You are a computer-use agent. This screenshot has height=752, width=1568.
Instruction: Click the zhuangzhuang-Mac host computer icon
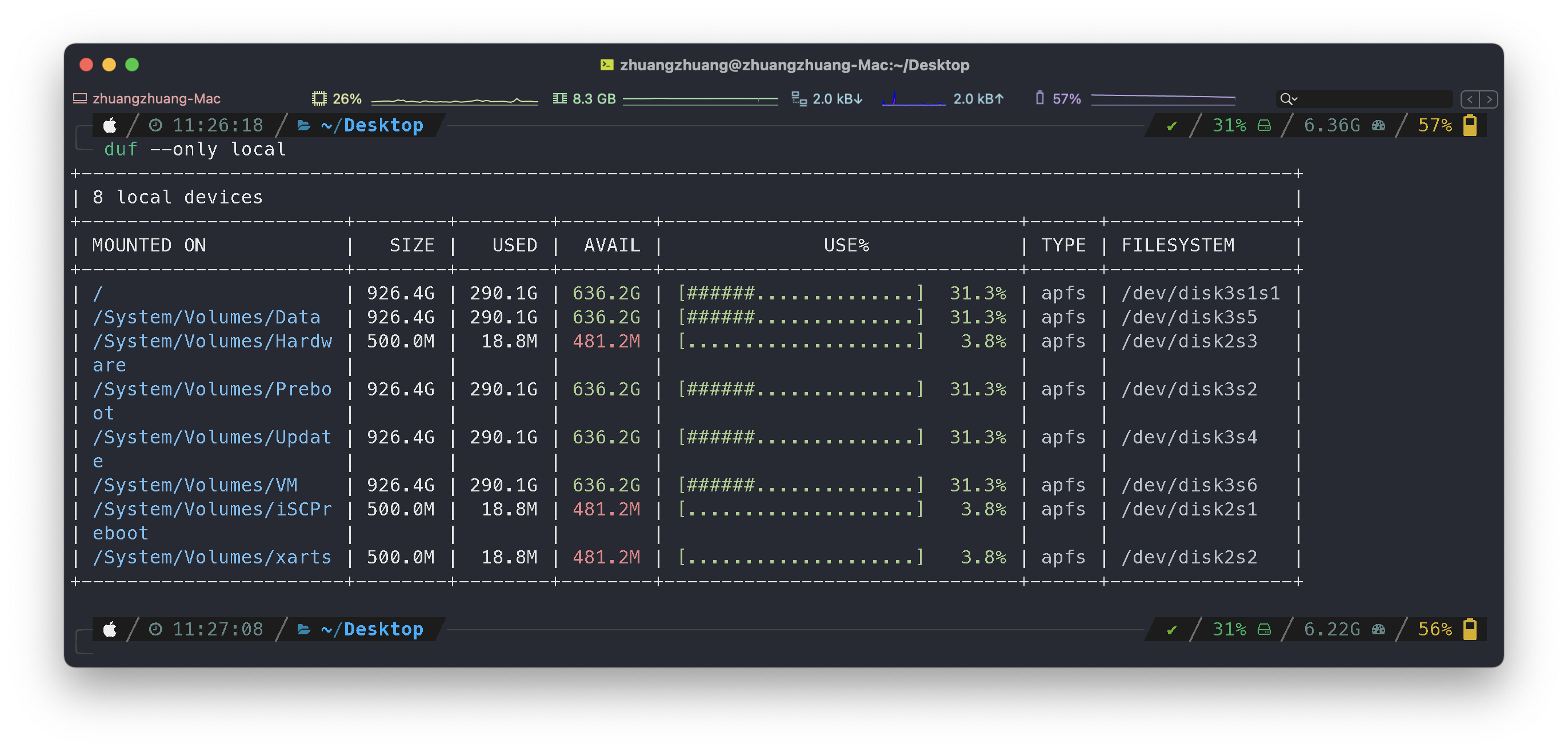[x=80, y=99]
